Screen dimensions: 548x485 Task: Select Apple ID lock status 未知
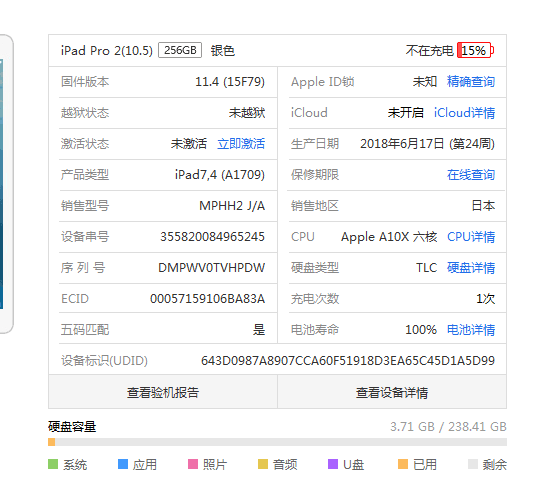point(425,82)
